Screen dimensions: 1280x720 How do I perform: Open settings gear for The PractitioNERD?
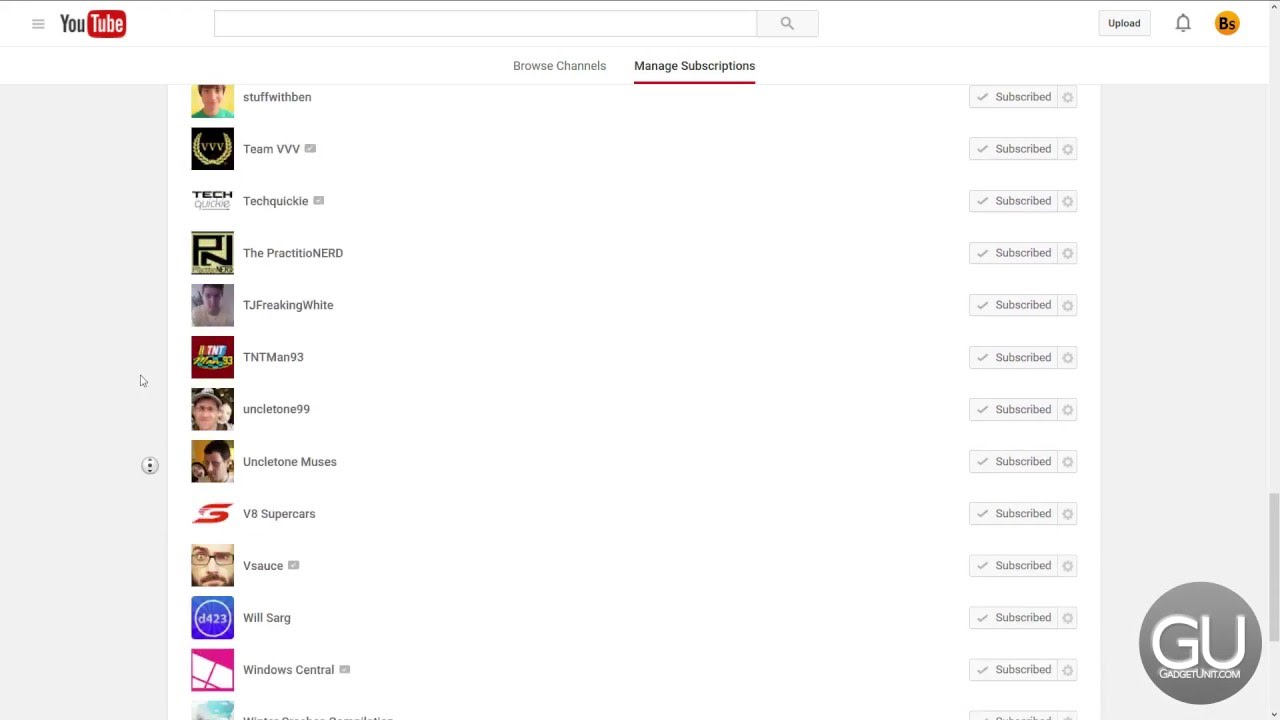(x=1067, y=253)
